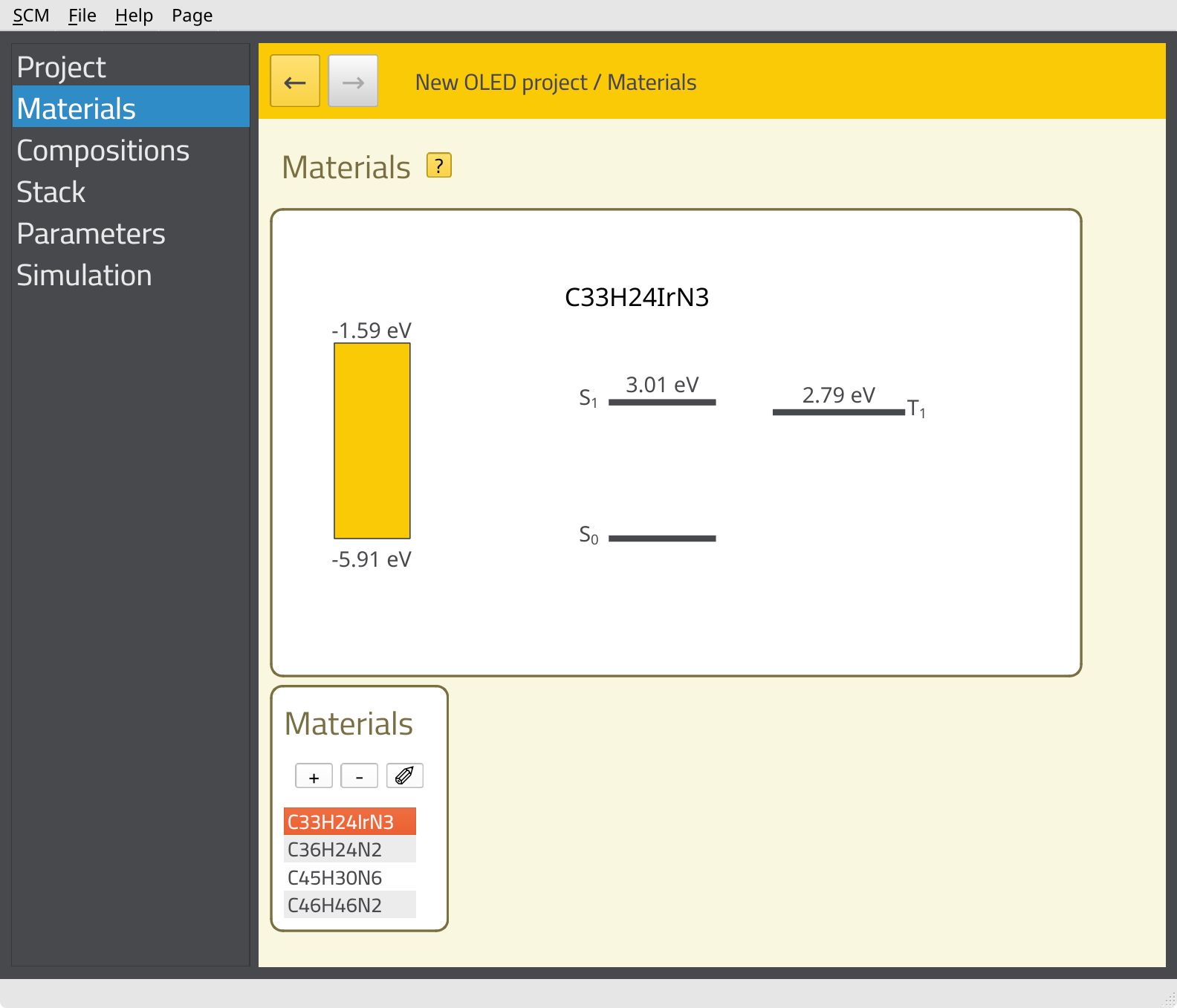The height and width of the screenshot is (1008, 1177).
Task: Open the Parameters page
Action: [91, 234]
